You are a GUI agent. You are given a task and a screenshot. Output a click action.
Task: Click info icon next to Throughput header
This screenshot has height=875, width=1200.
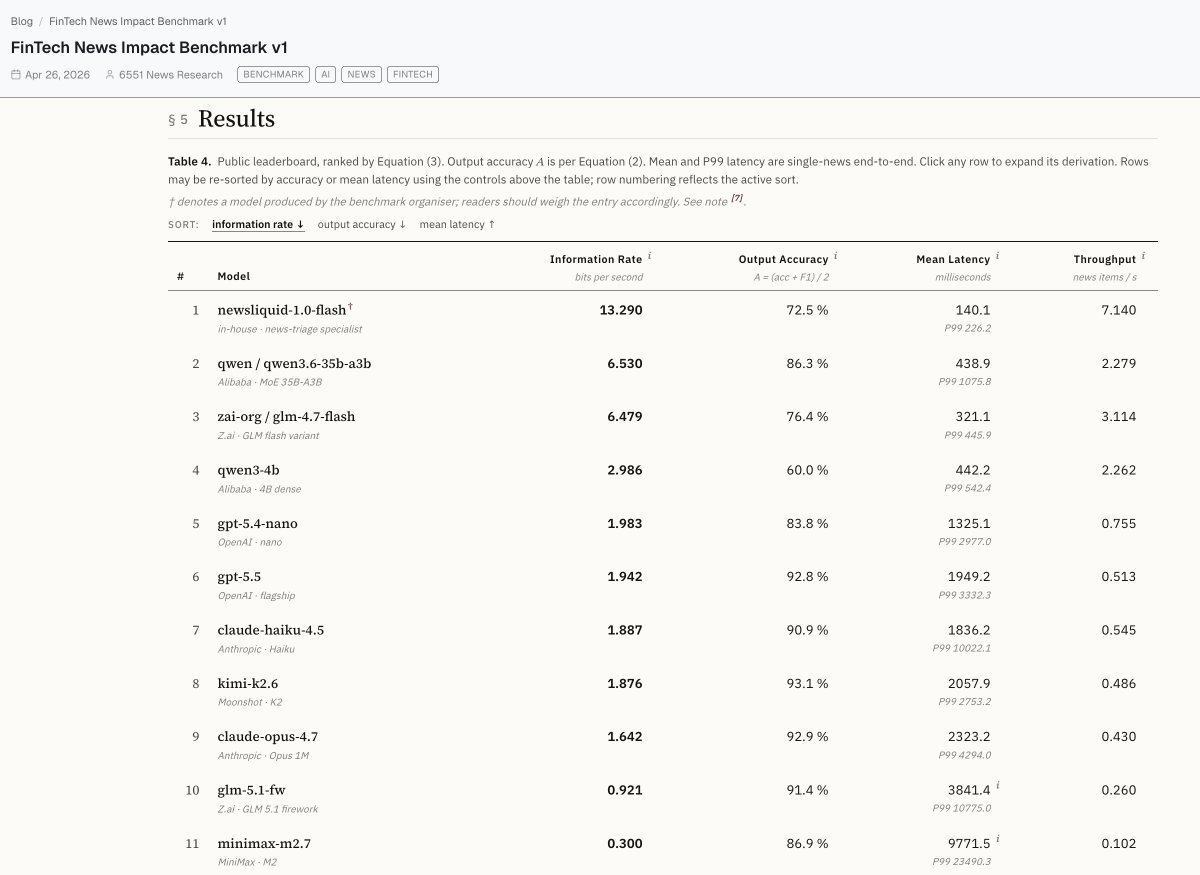point(1144,257)
